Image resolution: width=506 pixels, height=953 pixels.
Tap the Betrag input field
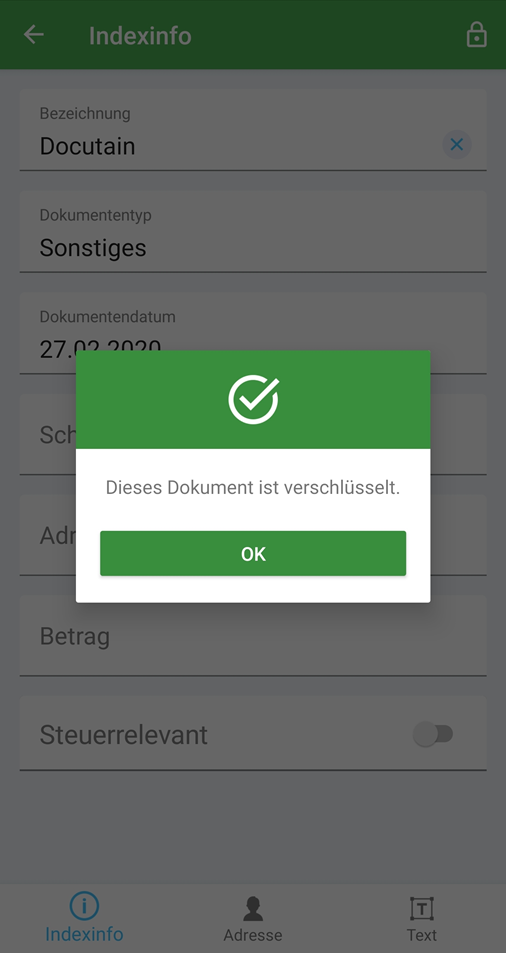(253, 636)
